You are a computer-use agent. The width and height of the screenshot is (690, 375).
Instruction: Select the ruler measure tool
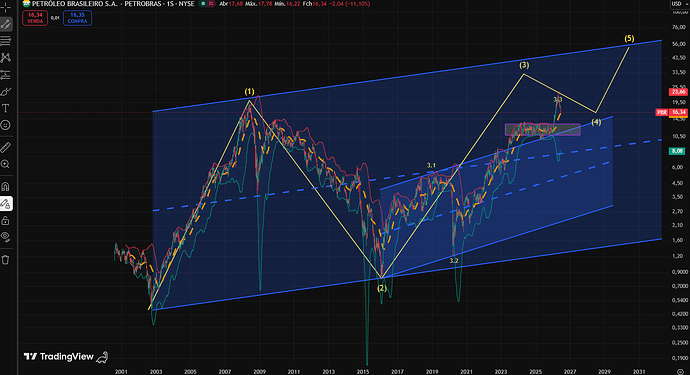(x=6, y=147)
